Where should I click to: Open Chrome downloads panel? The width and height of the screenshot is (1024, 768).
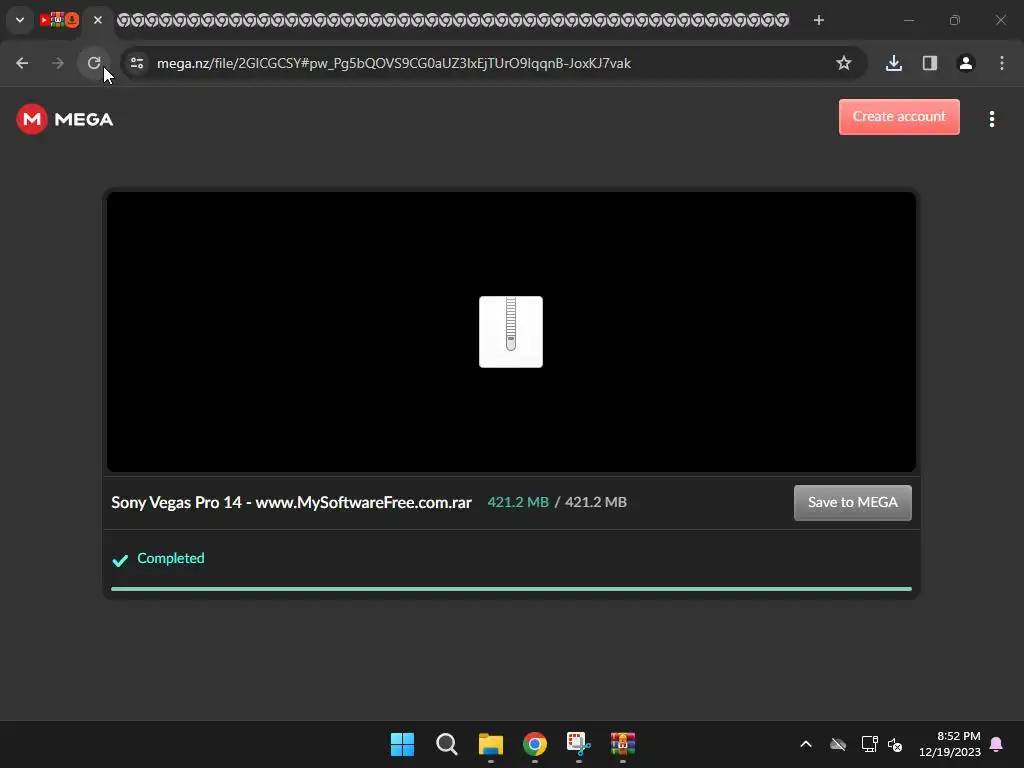893,63
